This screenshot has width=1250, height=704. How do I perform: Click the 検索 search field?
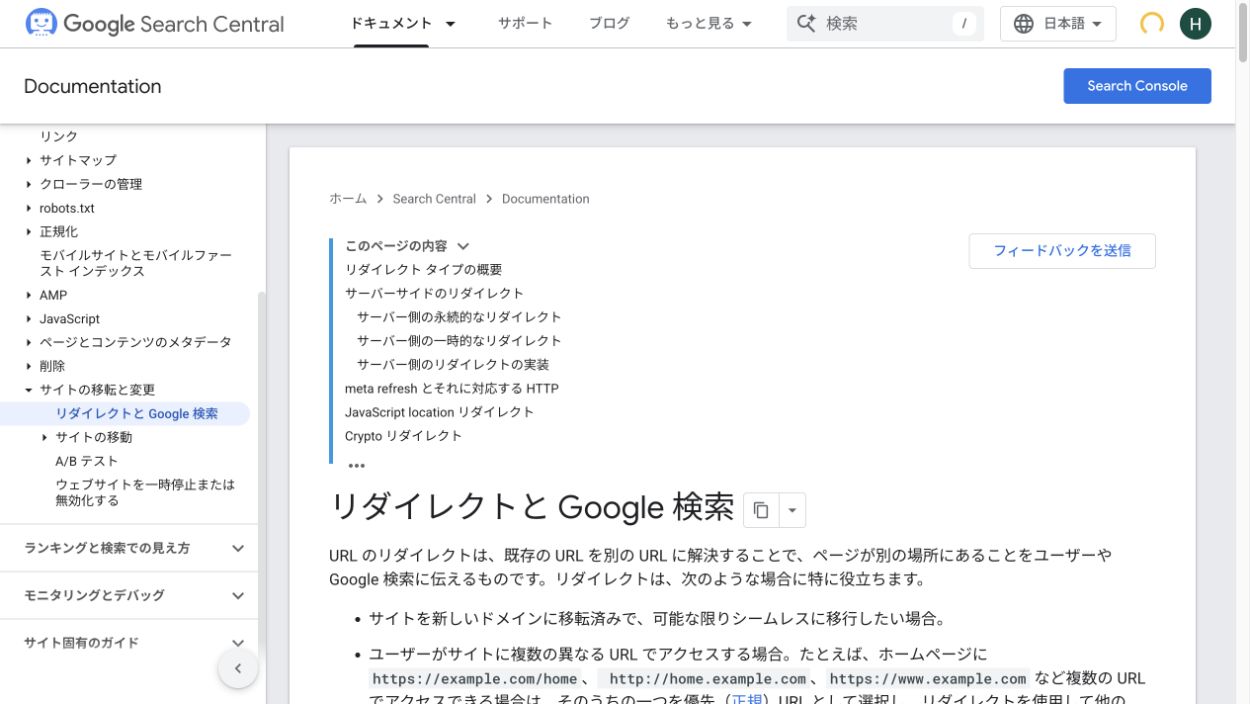pyautogui.click(x=885, y=23)
